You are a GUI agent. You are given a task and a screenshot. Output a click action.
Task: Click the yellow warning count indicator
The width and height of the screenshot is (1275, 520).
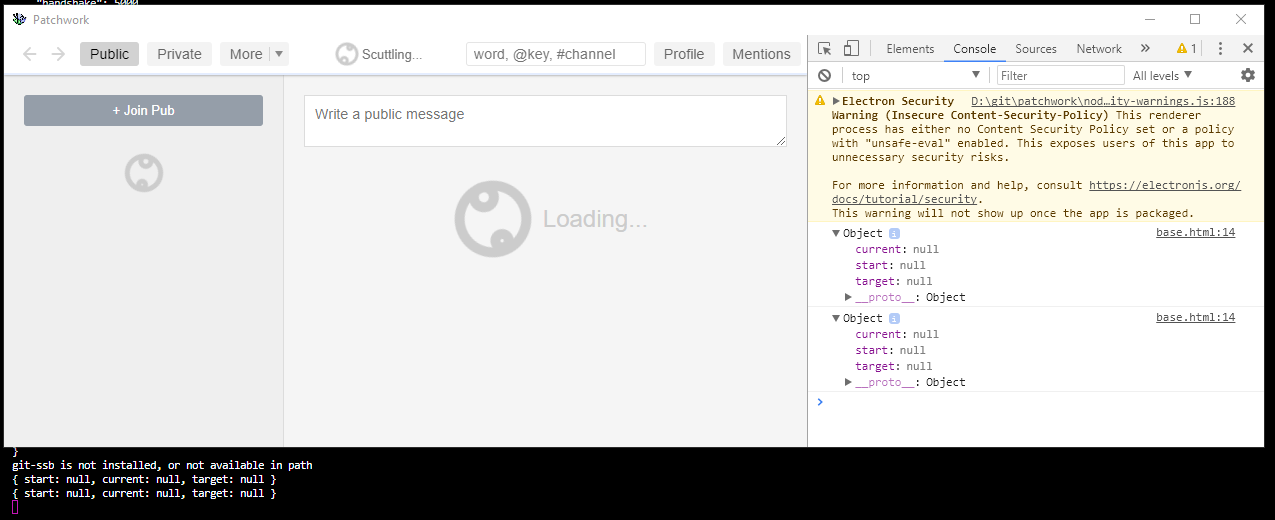(1186, 48)
